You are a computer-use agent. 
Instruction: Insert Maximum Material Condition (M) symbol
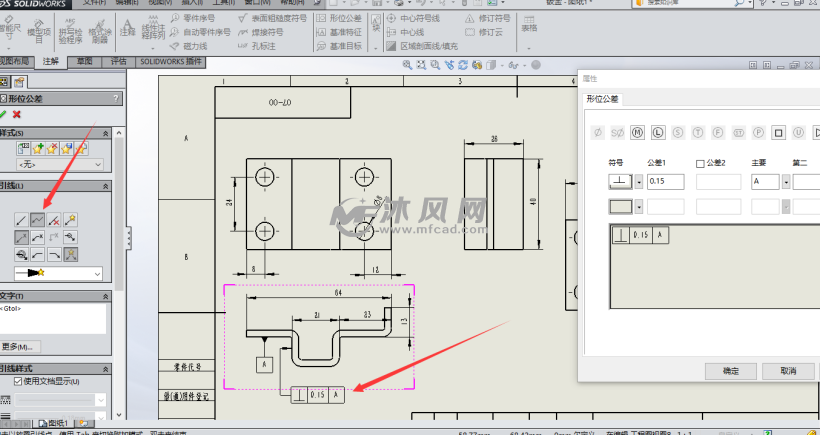(637, 133)
